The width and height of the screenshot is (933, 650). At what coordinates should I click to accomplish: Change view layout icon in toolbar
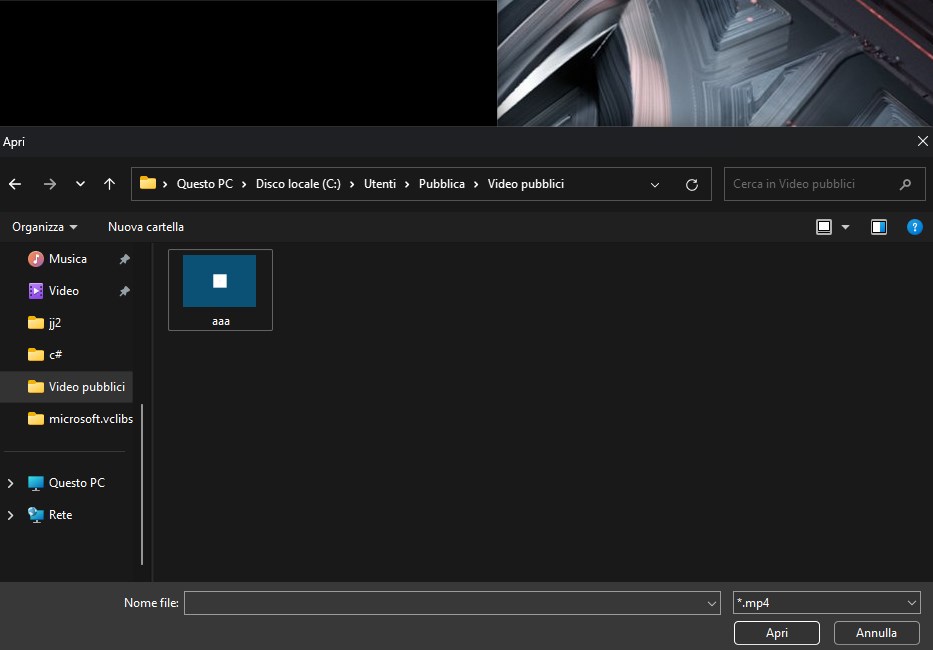point(824,227)
